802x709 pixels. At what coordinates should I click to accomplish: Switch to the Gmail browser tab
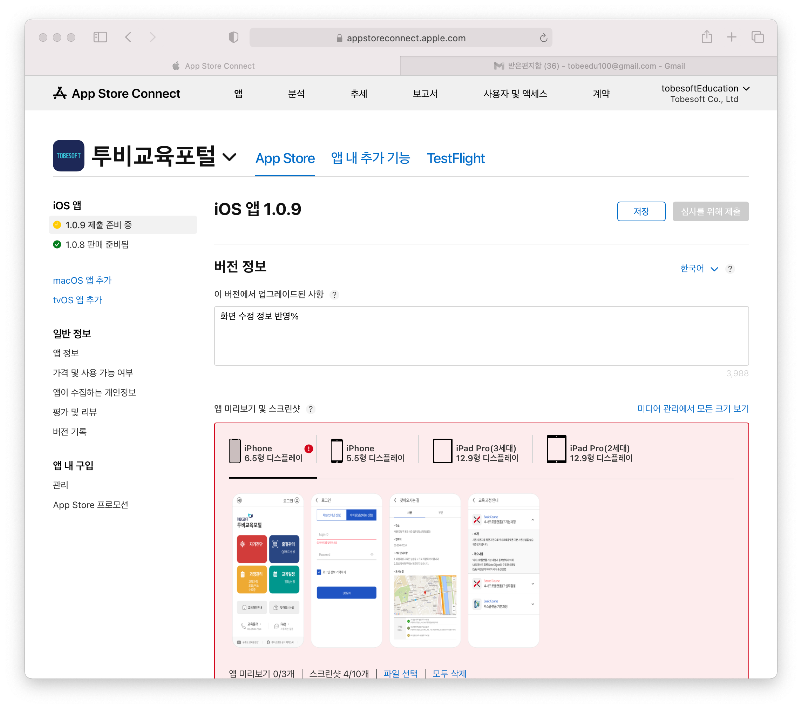[589, 66]
